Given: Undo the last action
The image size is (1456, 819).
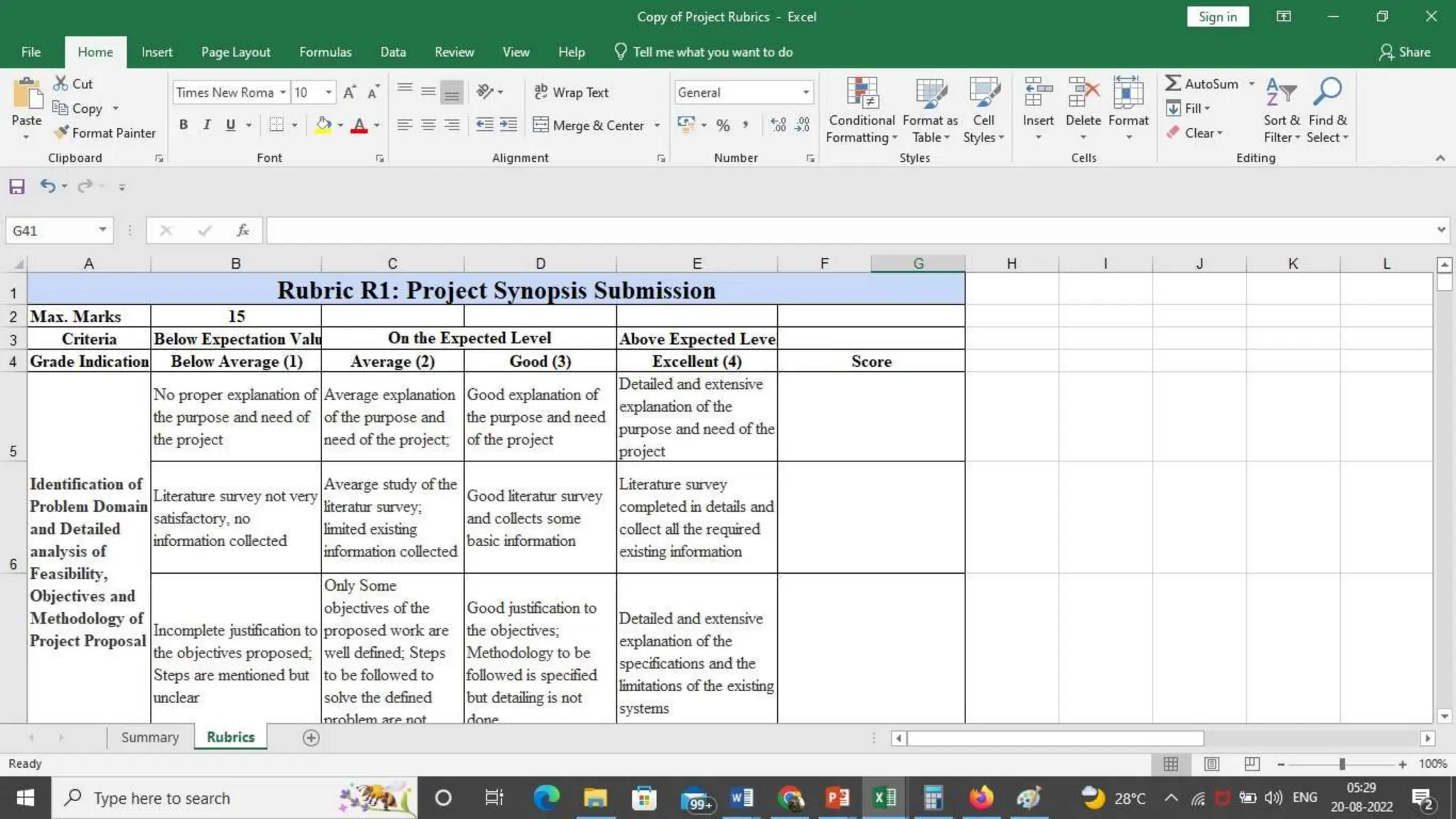Looking at the screenshot, I should pyautogui.click(x=48, y=186).
